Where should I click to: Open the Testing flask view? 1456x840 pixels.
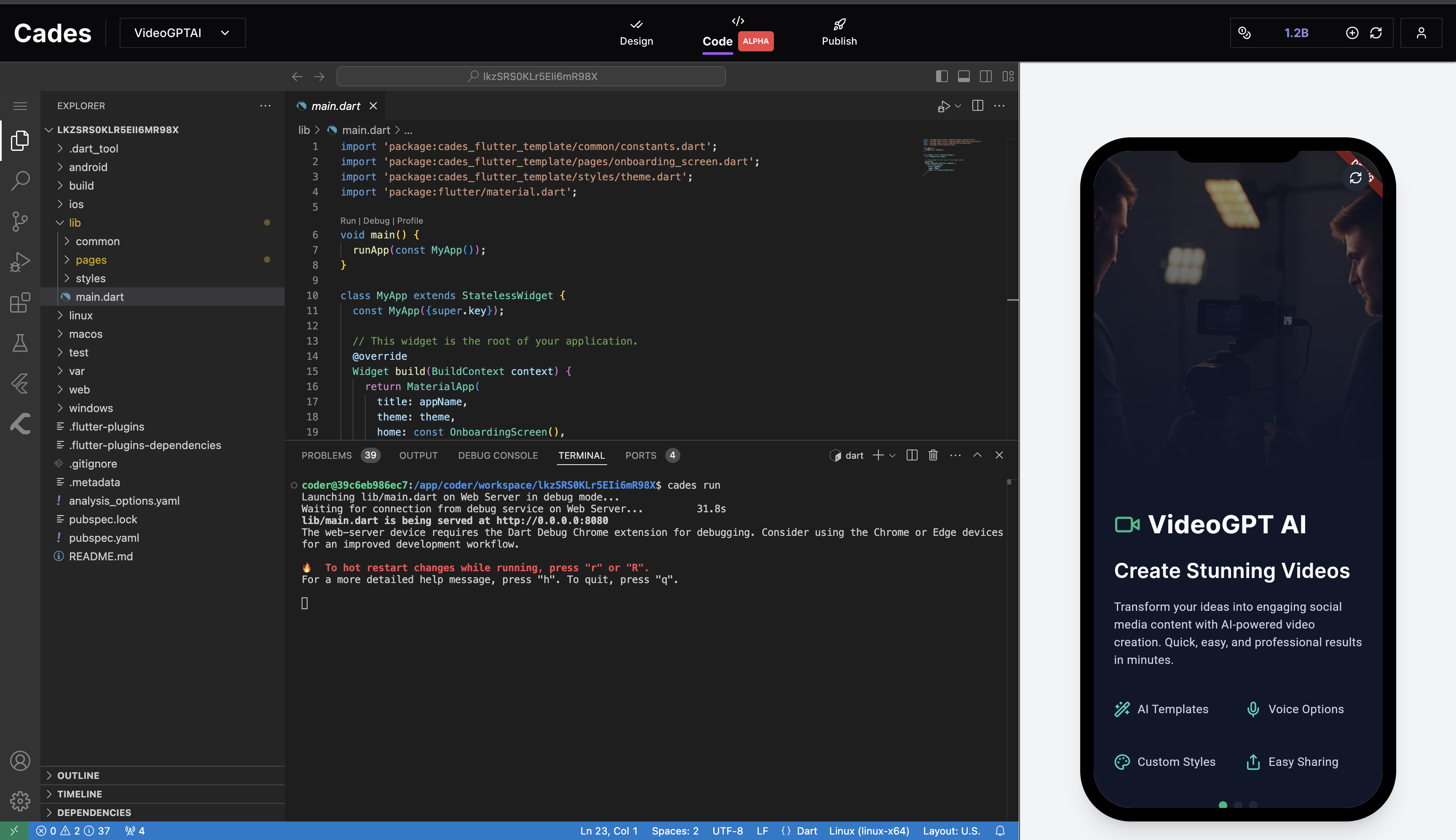pos(20,342)
